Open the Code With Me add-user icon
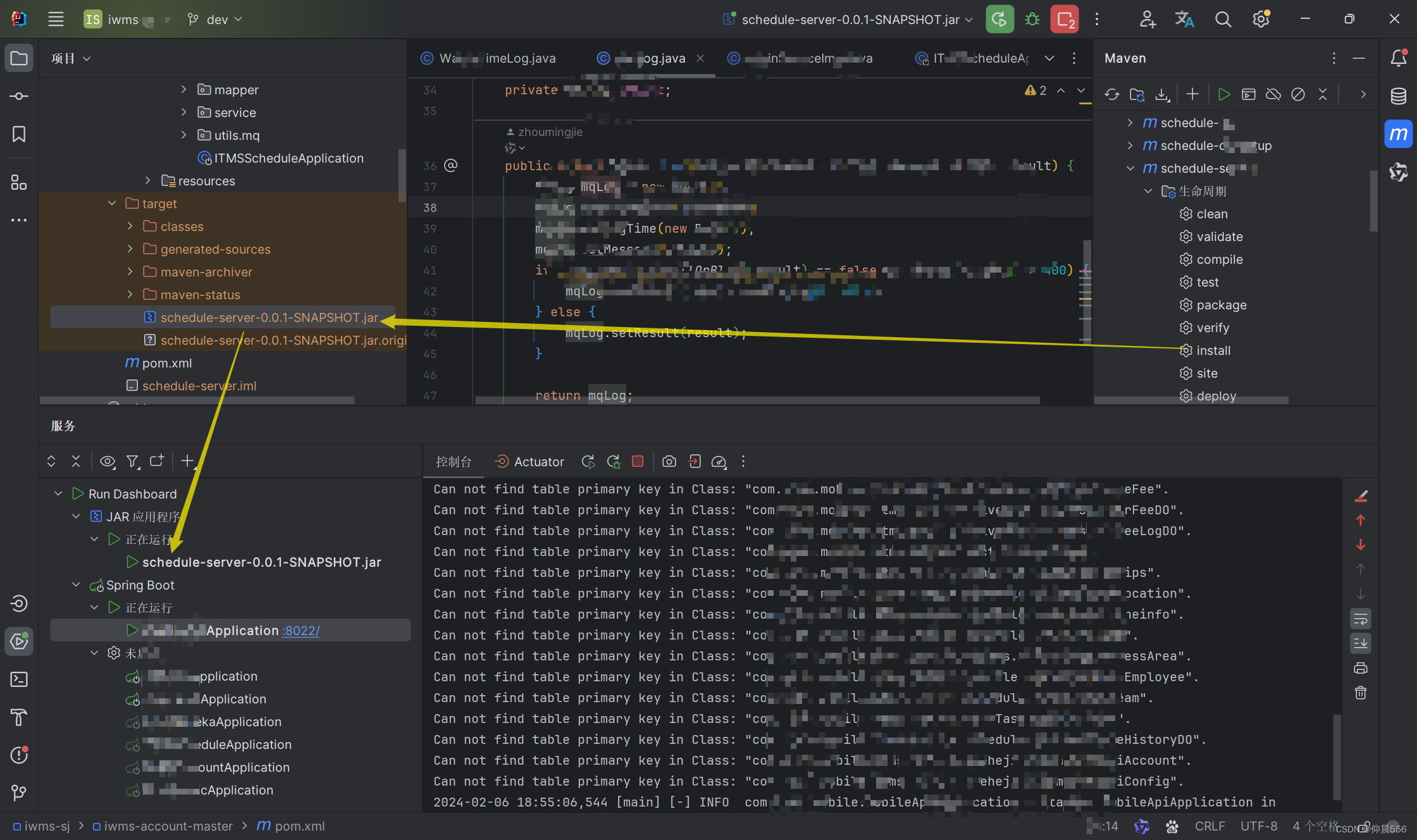 1148,19
